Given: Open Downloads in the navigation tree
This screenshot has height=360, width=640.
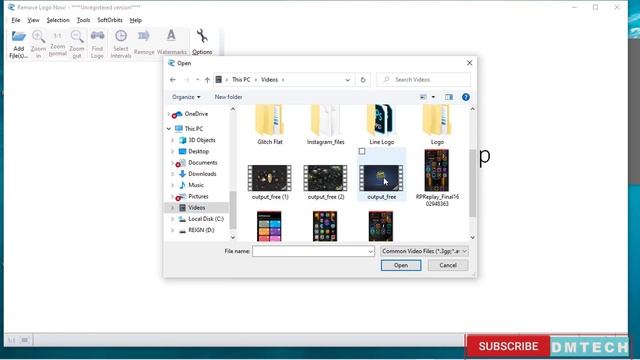Looking at the screenshot, I should click(x=202, y=174).
